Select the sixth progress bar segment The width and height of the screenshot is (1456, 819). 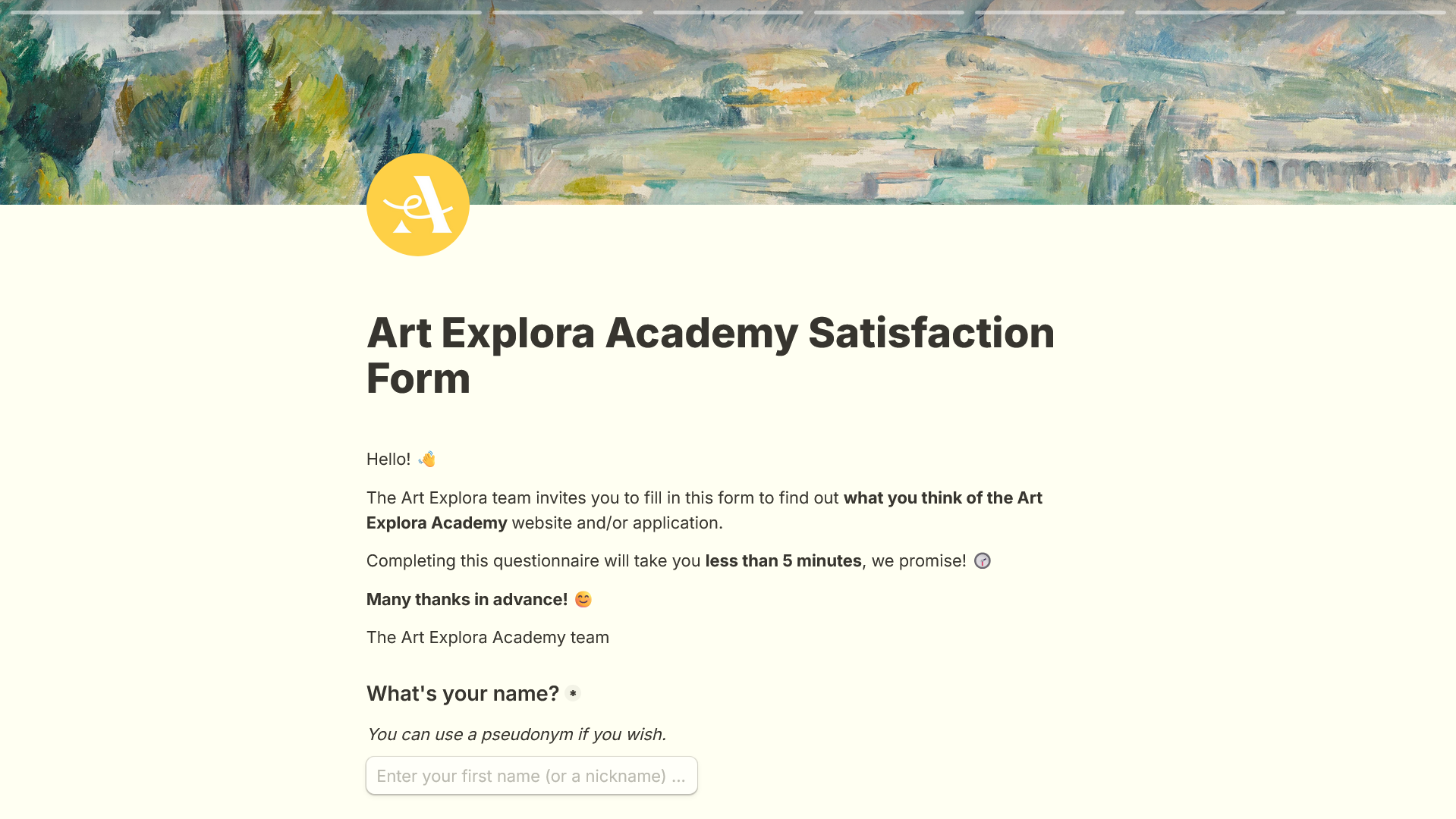[x=889, y=12]
